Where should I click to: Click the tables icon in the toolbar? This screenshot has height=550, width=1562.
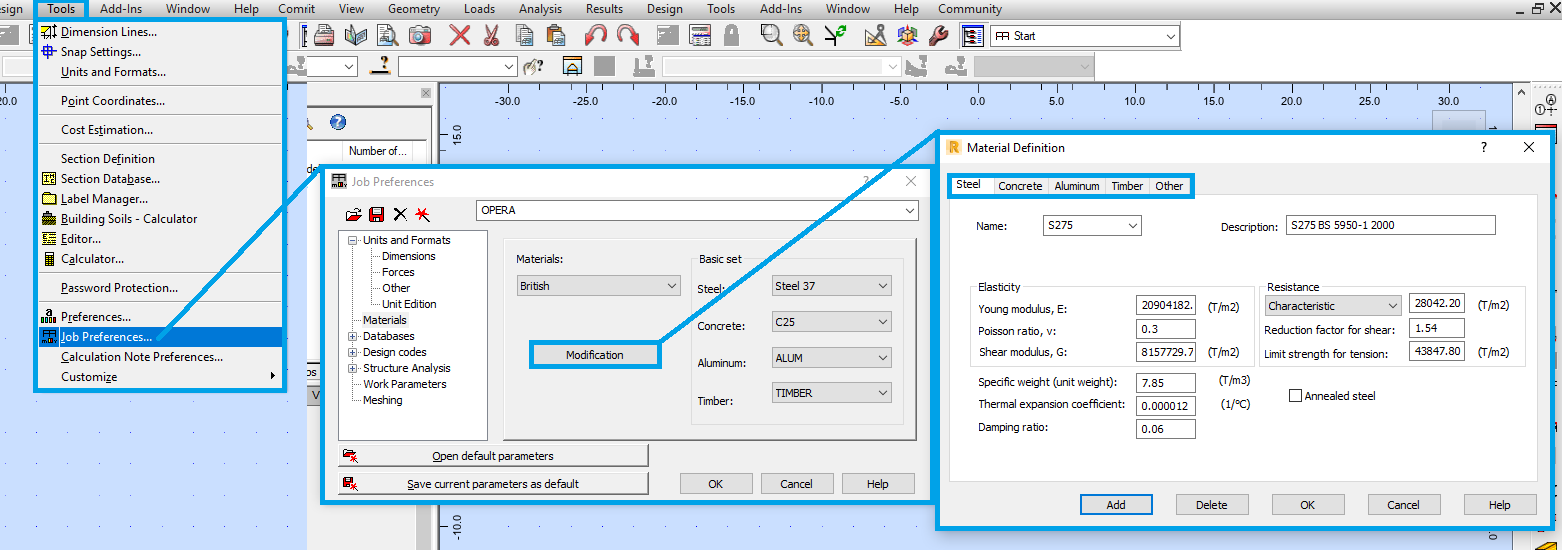[700, 35]
